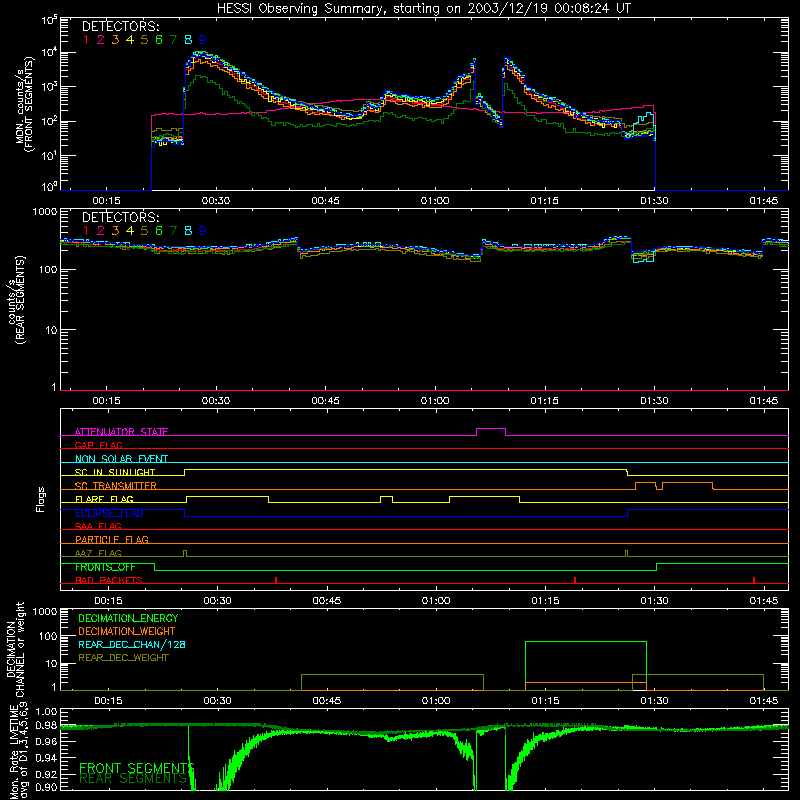Click the 00:45 tick label under the decimation panel

coord(327,701)
